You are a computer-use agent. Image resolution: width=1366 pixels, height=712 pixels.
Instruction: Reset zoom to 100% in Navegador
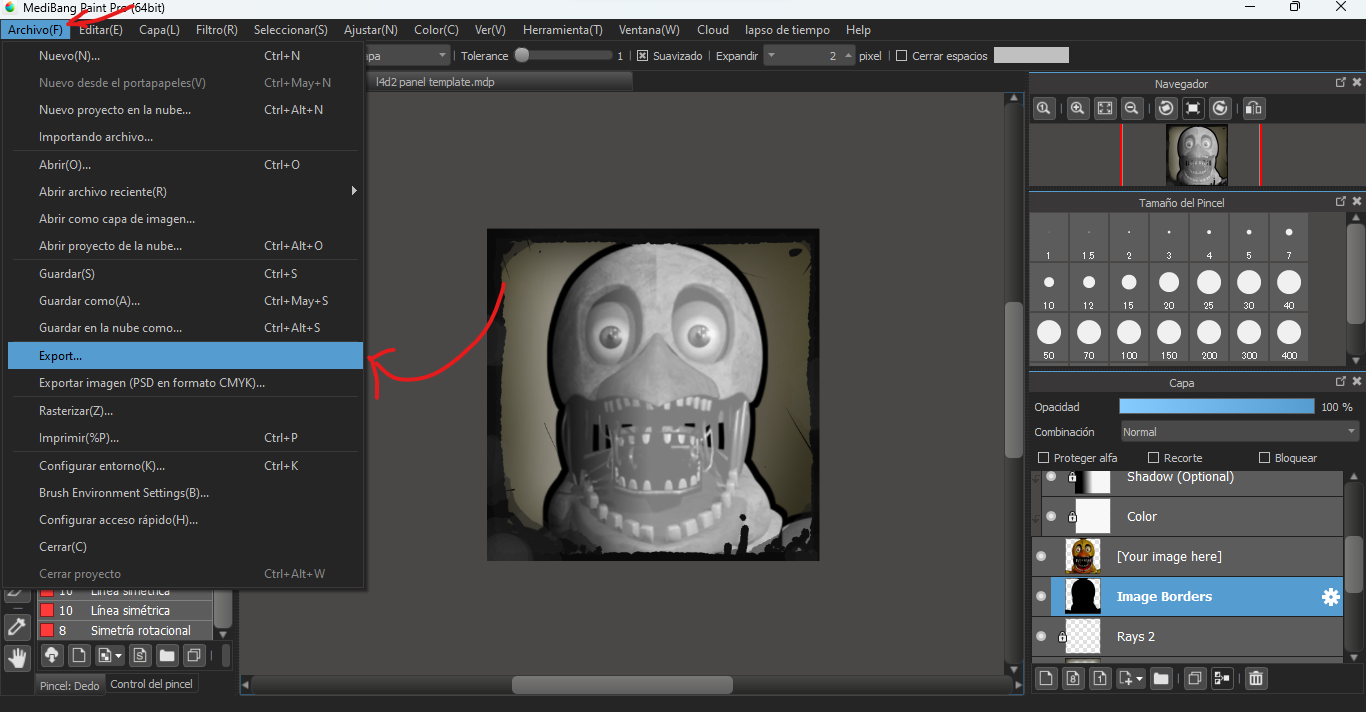coord(1043,108)
